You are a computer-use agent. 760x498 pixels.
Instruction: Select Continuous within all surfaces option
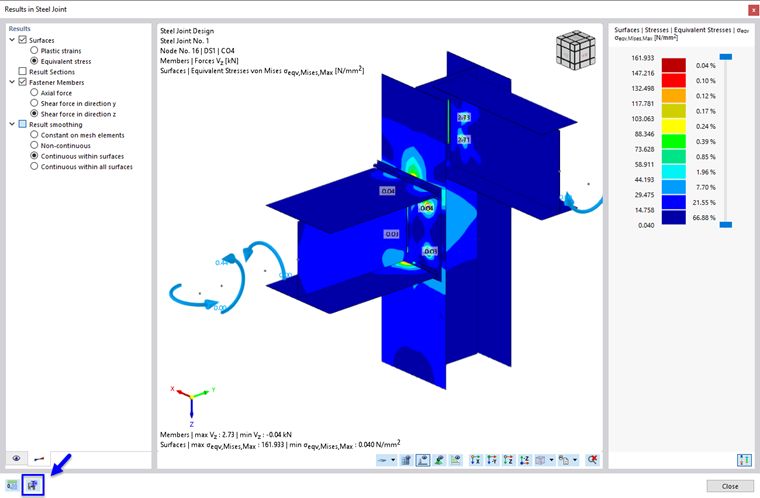coord(34,166)
